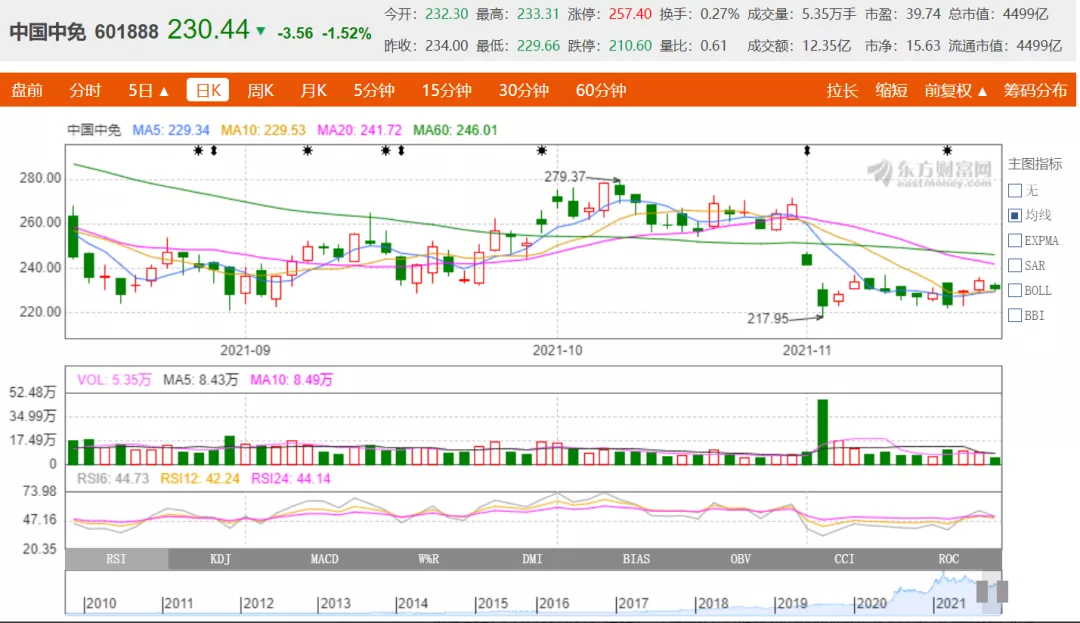Viewport: 1080px width, 623px height.
Task: Select the OBV indicator tab
Action: click(740, 559)
